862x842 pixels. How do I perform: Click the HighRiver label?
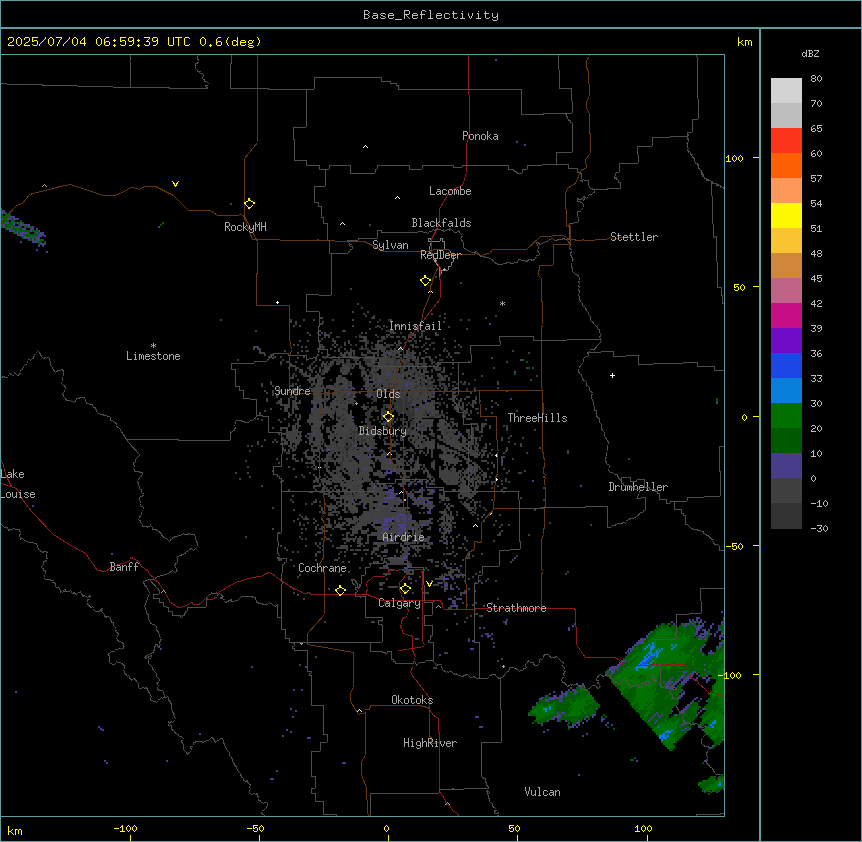click(x=429, y=743)
